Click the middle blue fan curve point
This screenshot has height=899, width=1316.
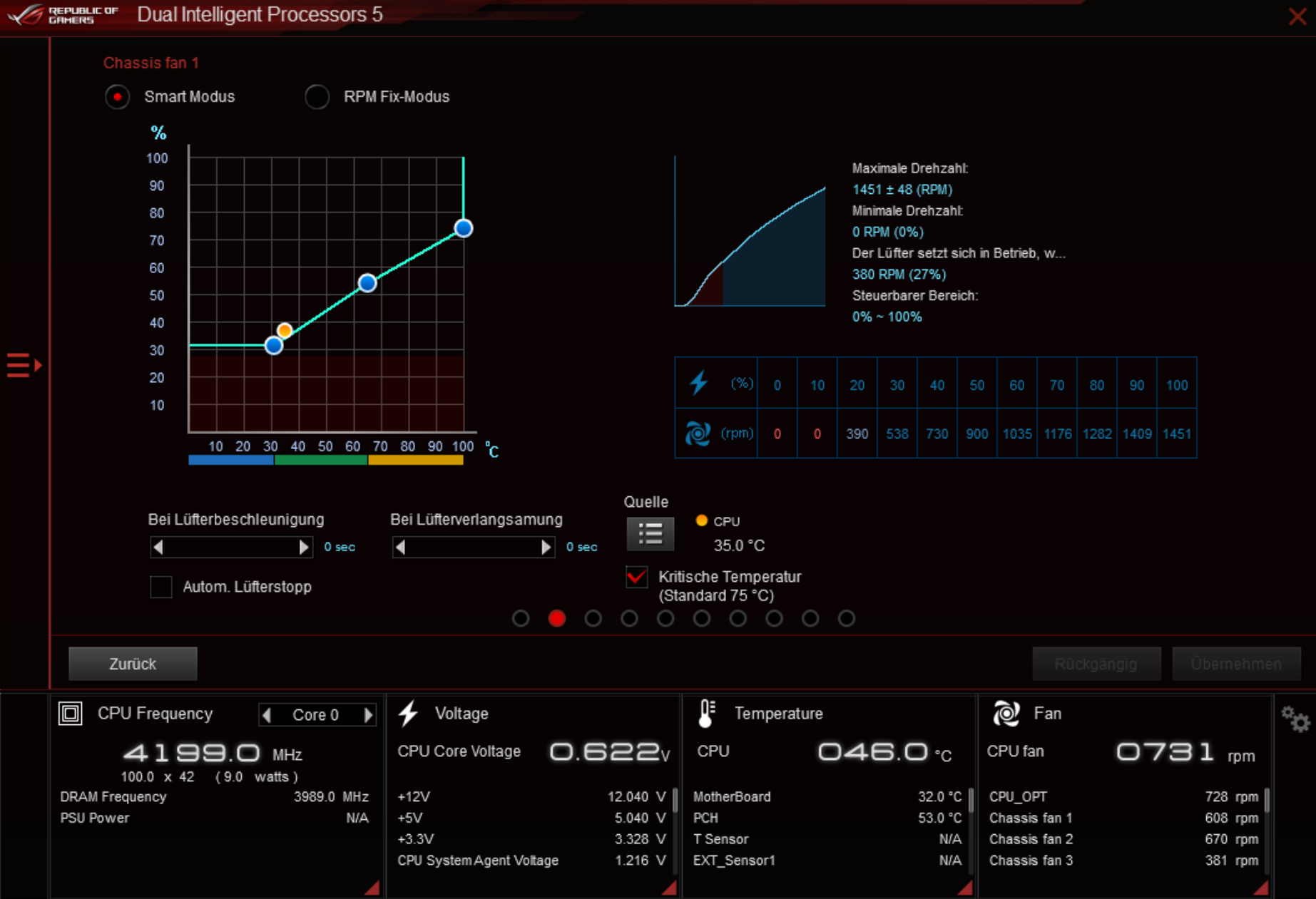click(367, 283)
